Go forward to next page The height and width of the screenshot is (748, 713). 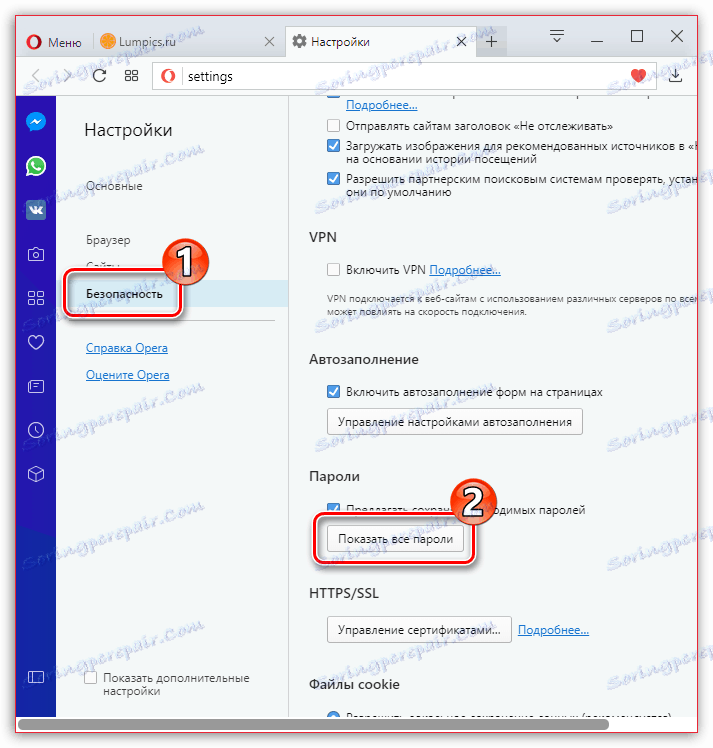(x=67, y=76)
